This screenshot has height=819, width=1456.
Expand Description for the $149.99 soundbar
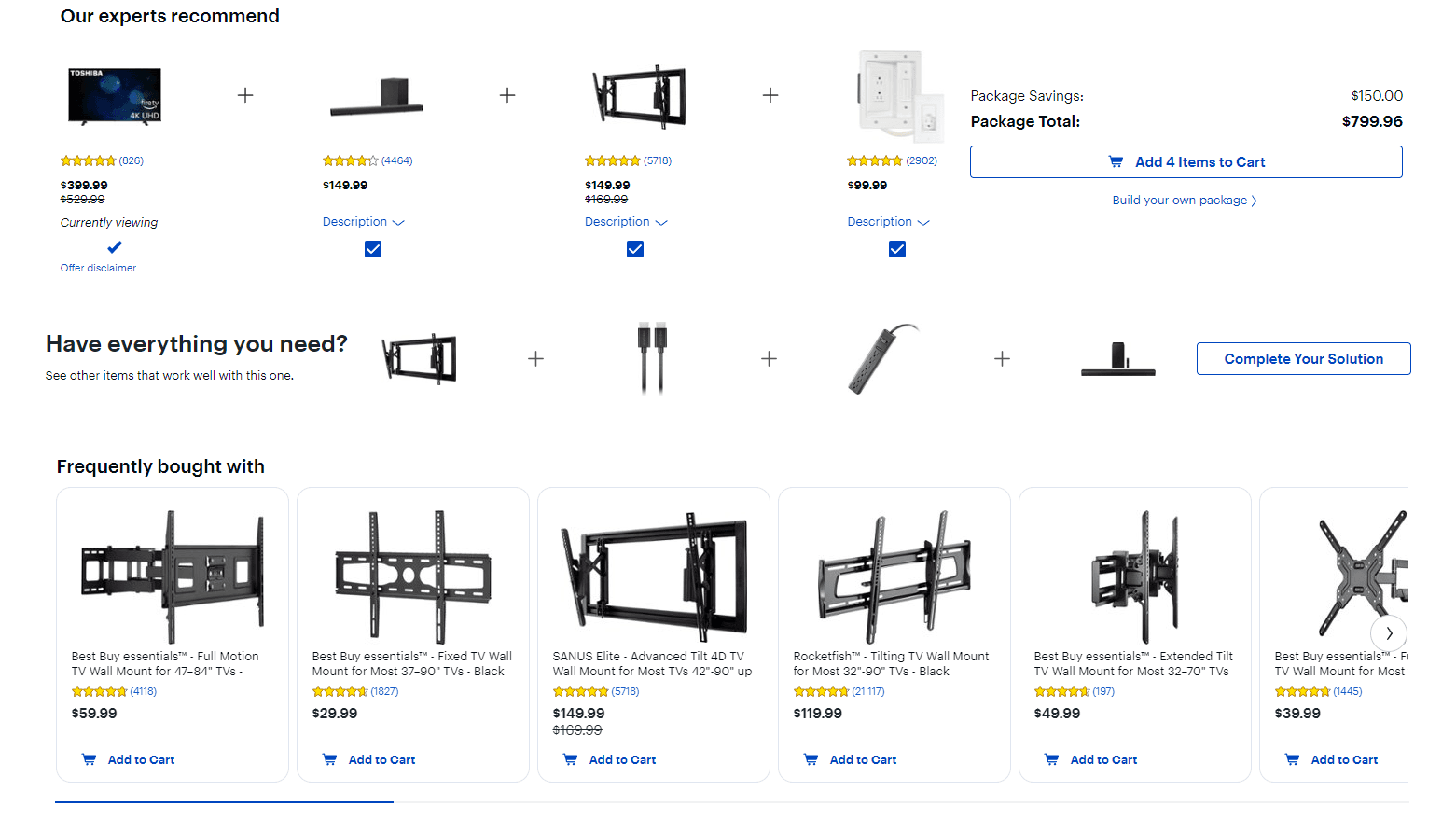click(363, 222)
